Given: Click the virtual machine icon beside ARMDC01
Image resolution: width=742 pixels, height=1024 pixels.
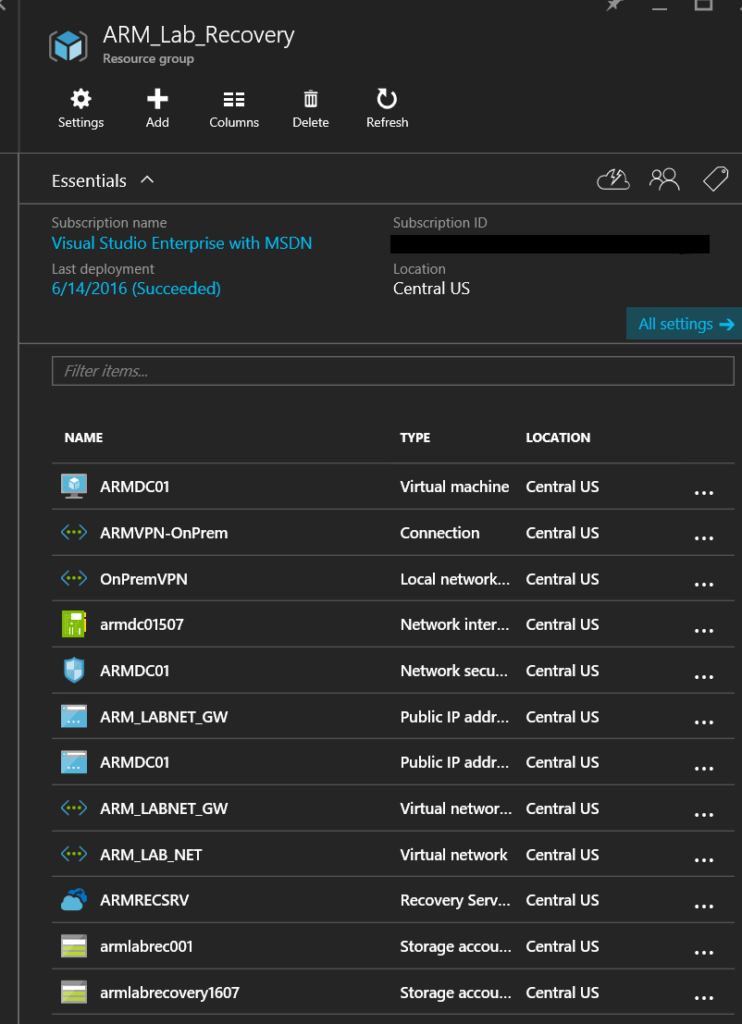Looking at the screenshot, I should click(73, 486).
